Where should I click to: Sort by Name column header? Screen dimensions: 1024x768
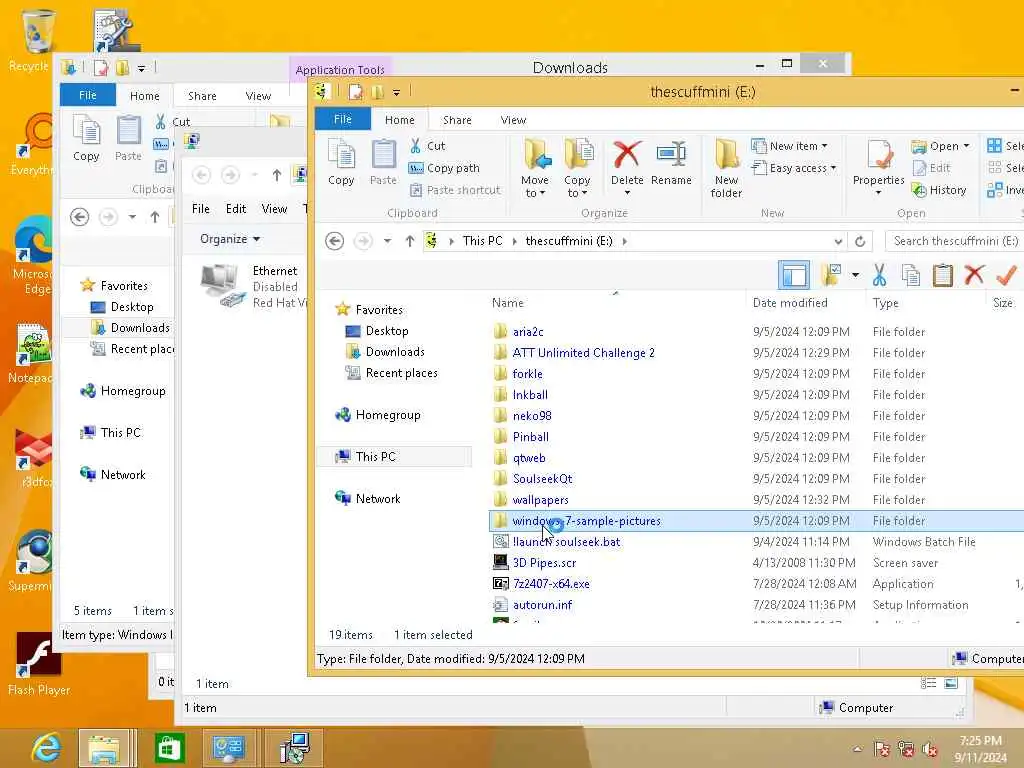[507, 302]
